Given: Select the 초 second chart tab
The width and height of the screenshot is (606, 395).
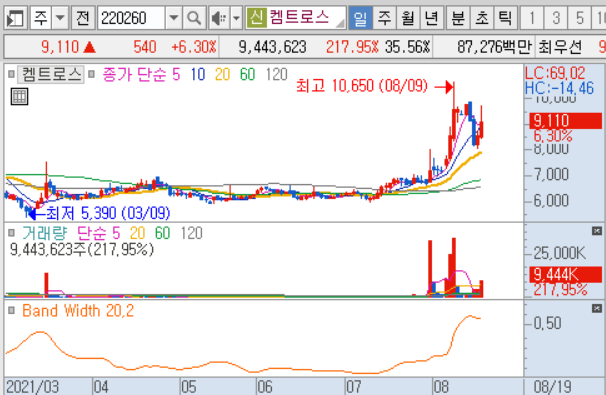Looking at the screenshot, I should click(482, 18).
